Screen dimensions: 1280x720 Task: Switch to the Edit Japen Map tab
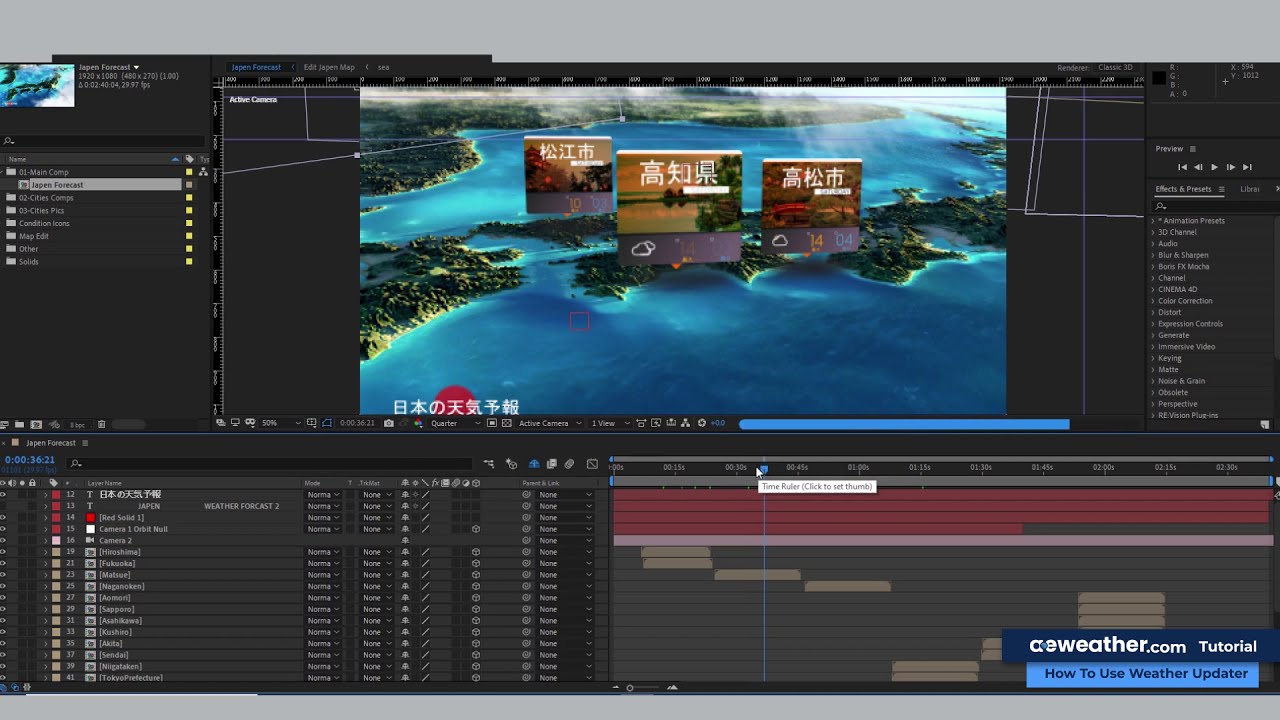click(329, 67)
